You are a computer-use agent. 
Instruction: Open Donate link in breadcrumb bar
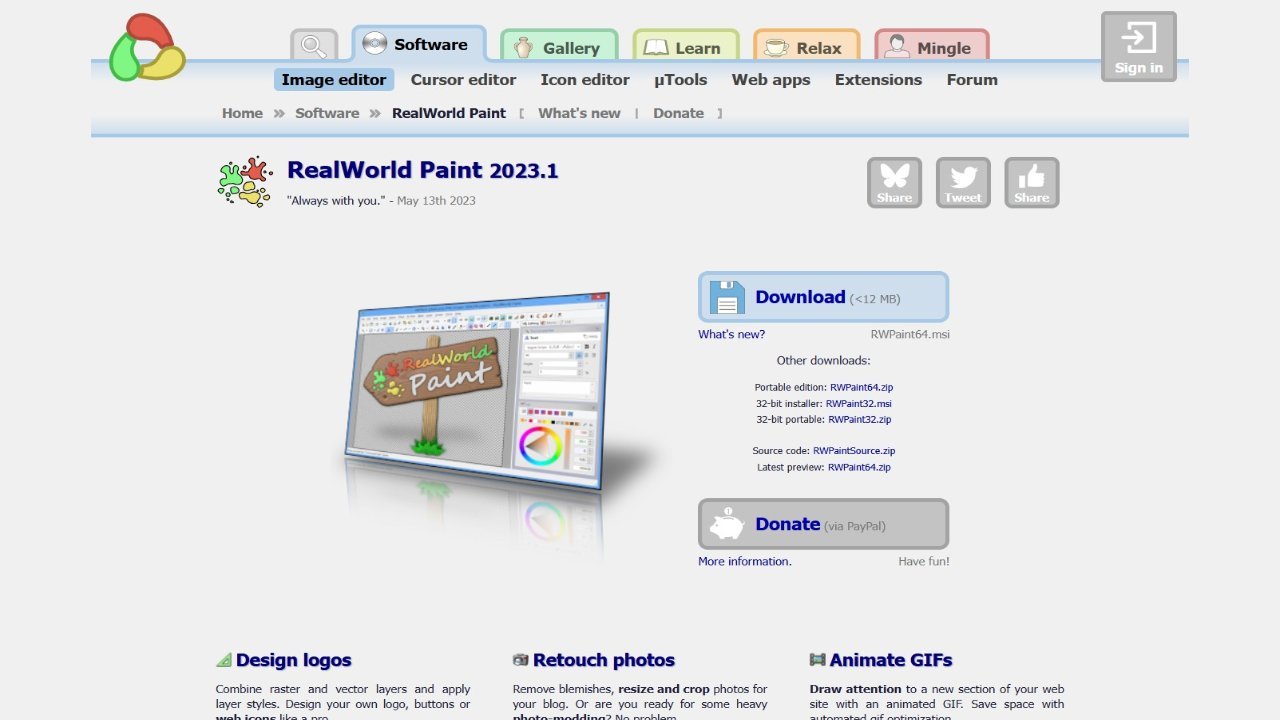pos(678,113)
